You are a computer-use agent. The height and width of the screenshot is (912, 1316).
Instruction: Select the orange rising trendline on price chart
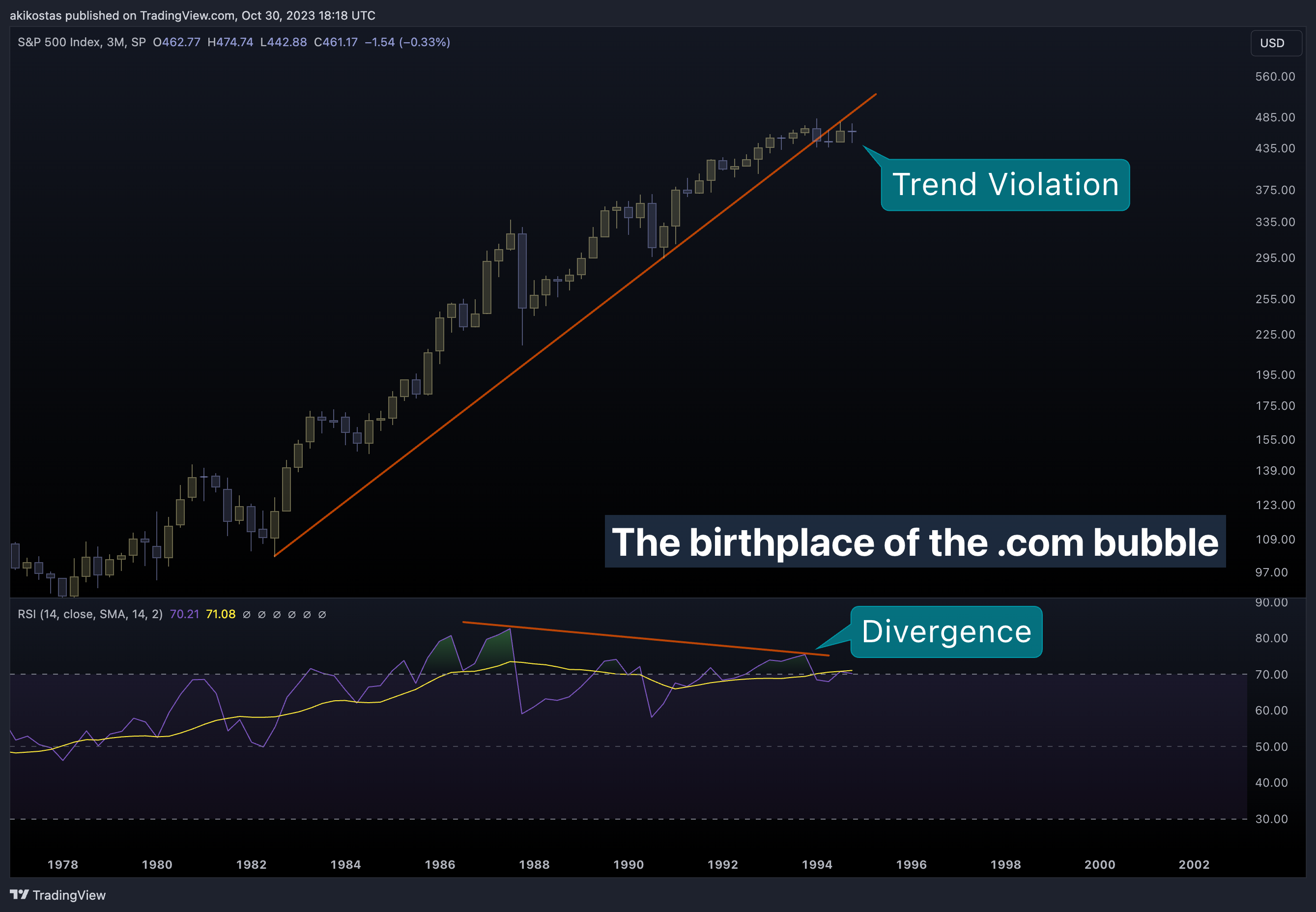[575, 325]
